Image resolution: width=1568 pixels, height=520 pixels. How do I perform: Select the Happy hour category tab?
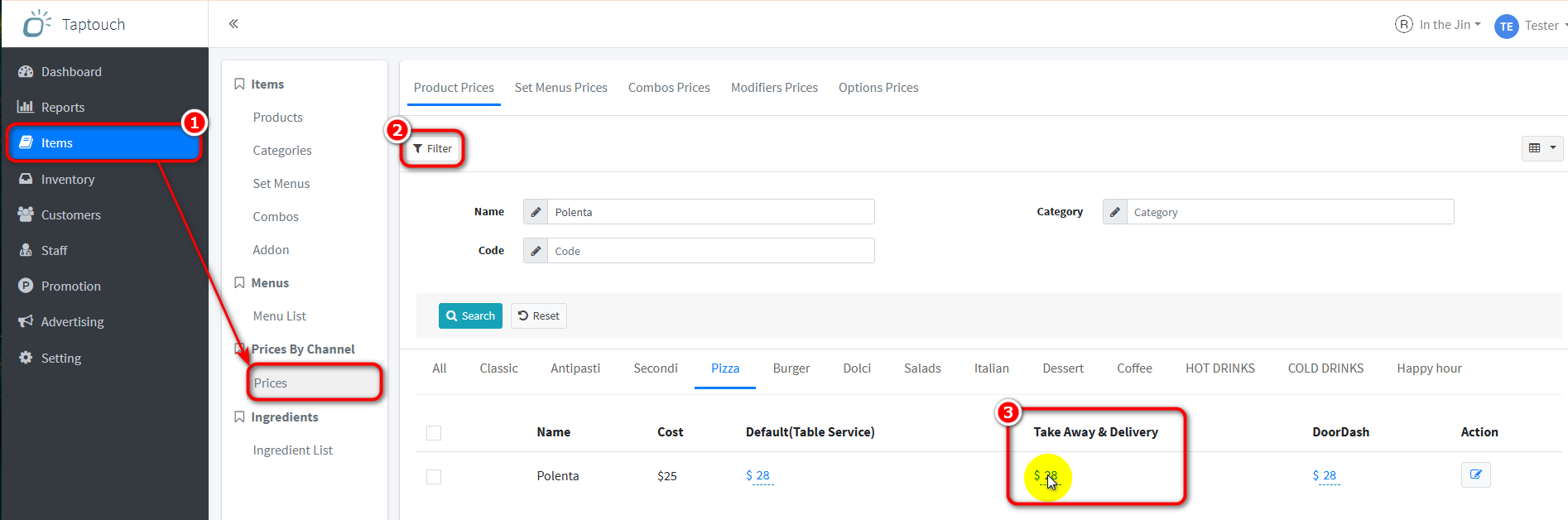pos(1429,368)
